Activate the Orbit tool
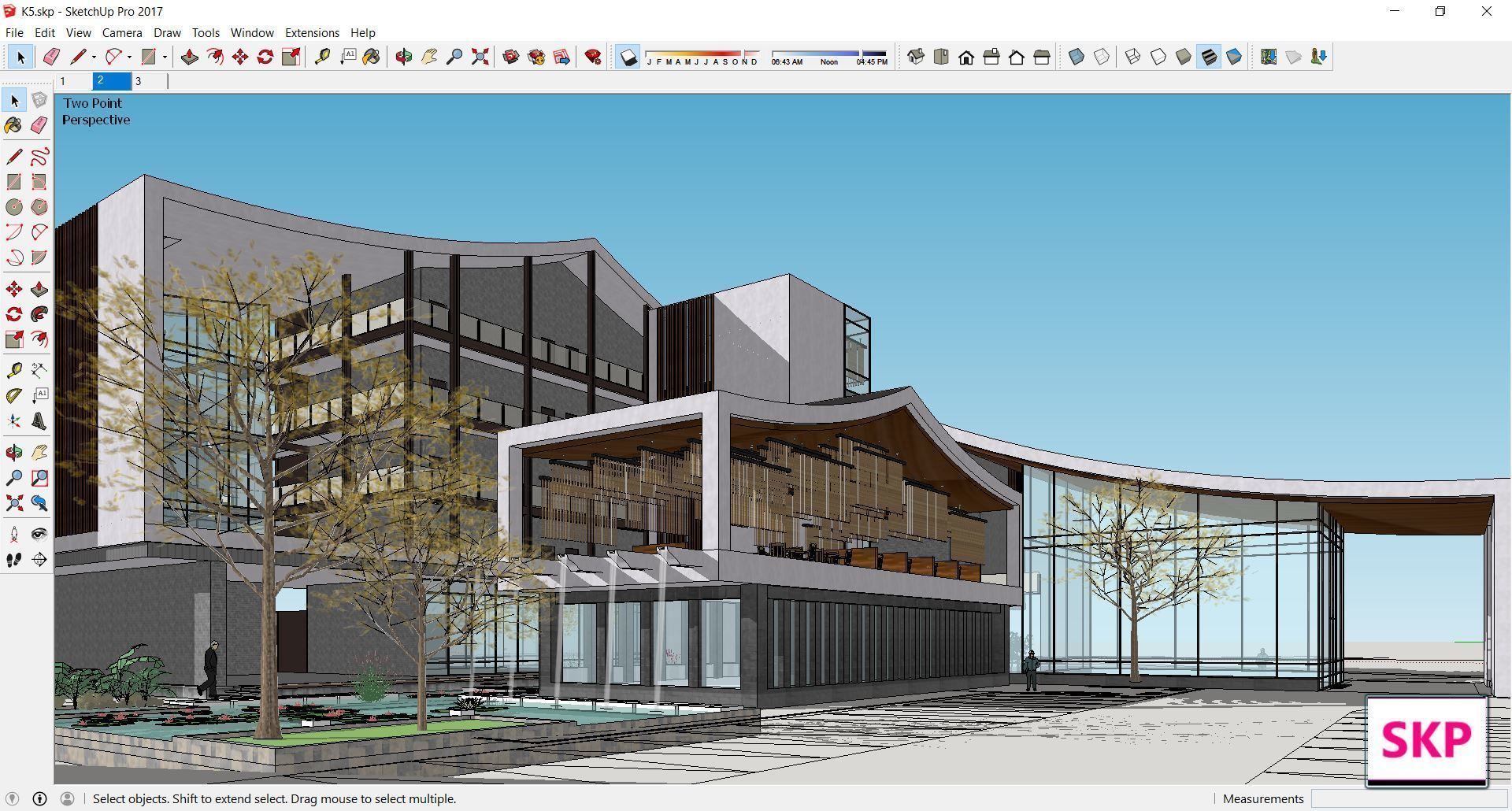 (404, 57)
